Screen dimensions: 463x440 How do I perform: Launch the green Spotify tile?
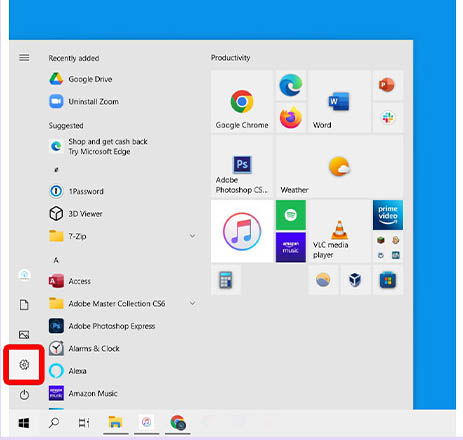[x=291, y=215]
